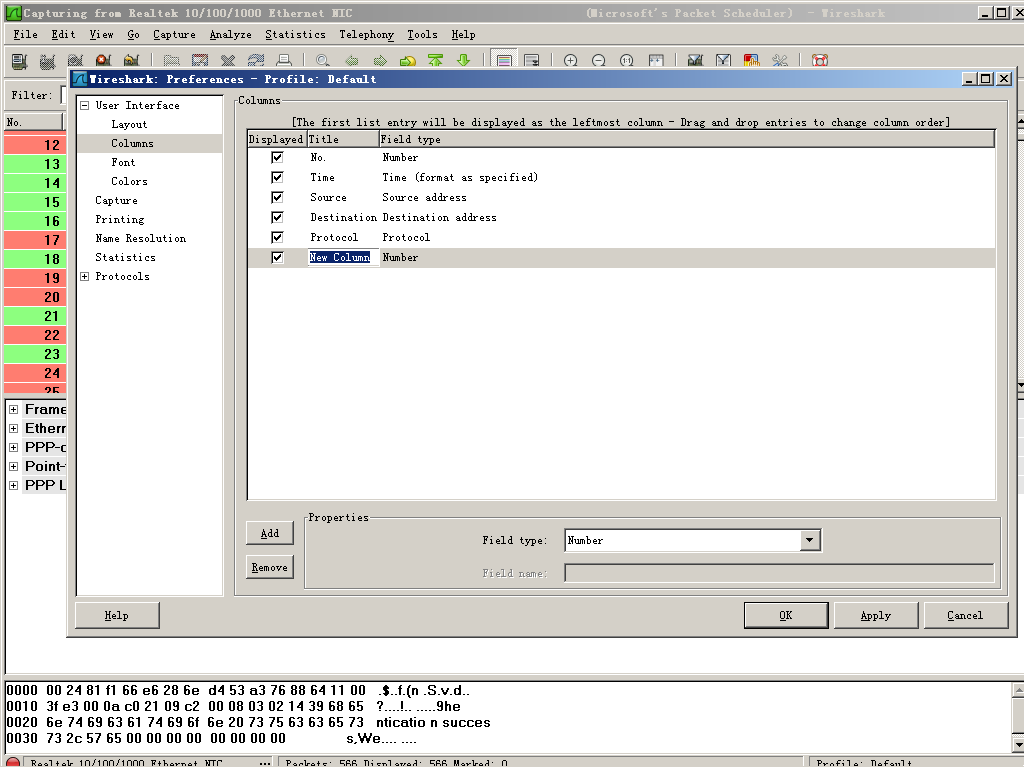This screenshot has width=1024, height=768.
Task: Open a capture file icon
Action: tap(172, 61)
